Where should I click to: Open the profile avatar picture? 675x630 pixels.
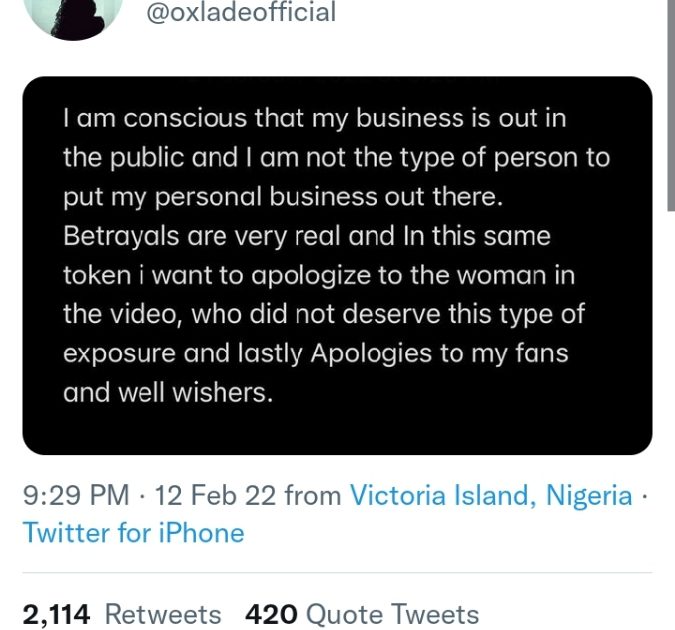point(71,15)
